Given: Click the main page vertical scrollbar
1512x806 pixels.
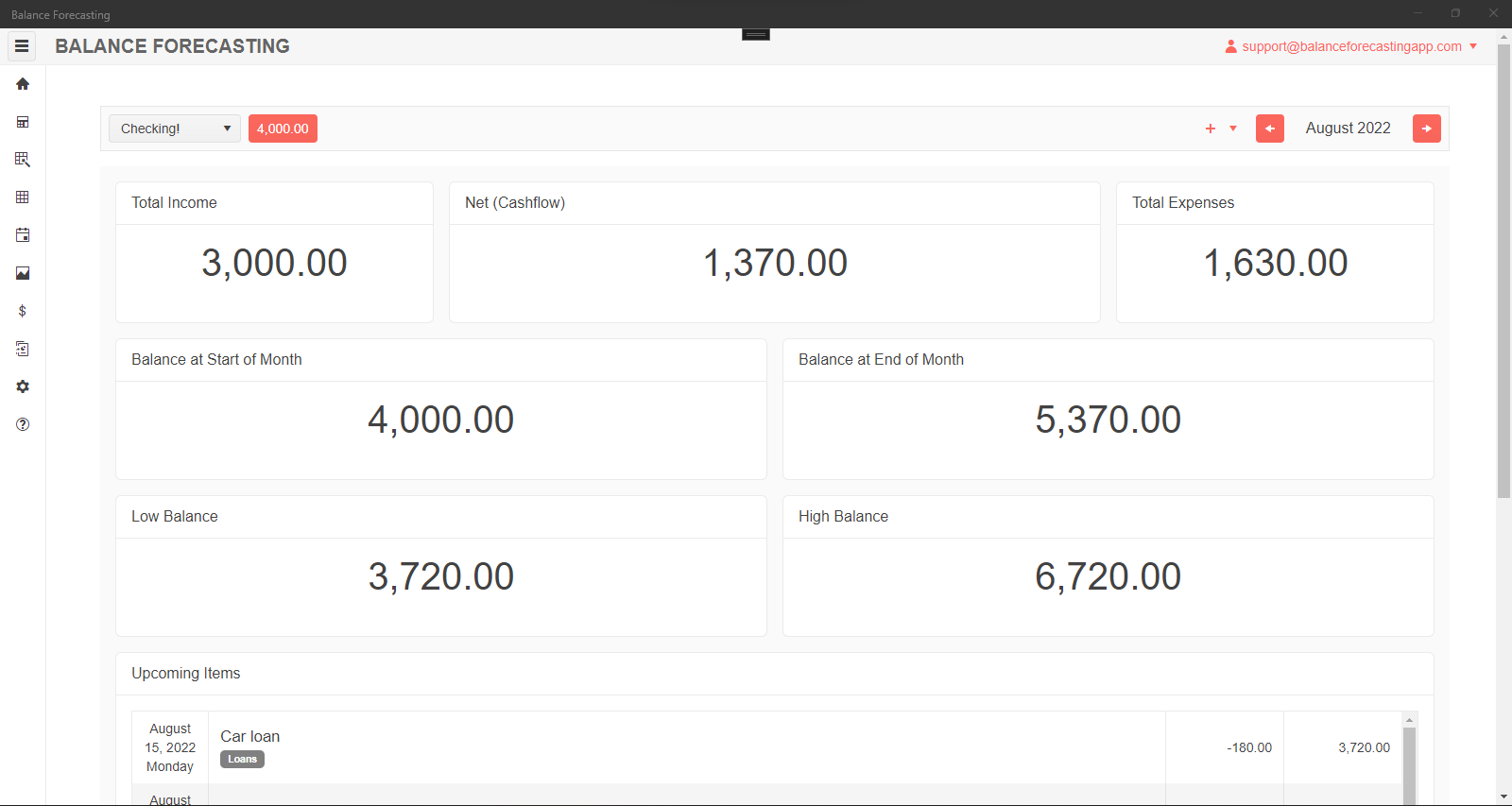Looking at the screenshot, I should click(x=1503, y=271).
